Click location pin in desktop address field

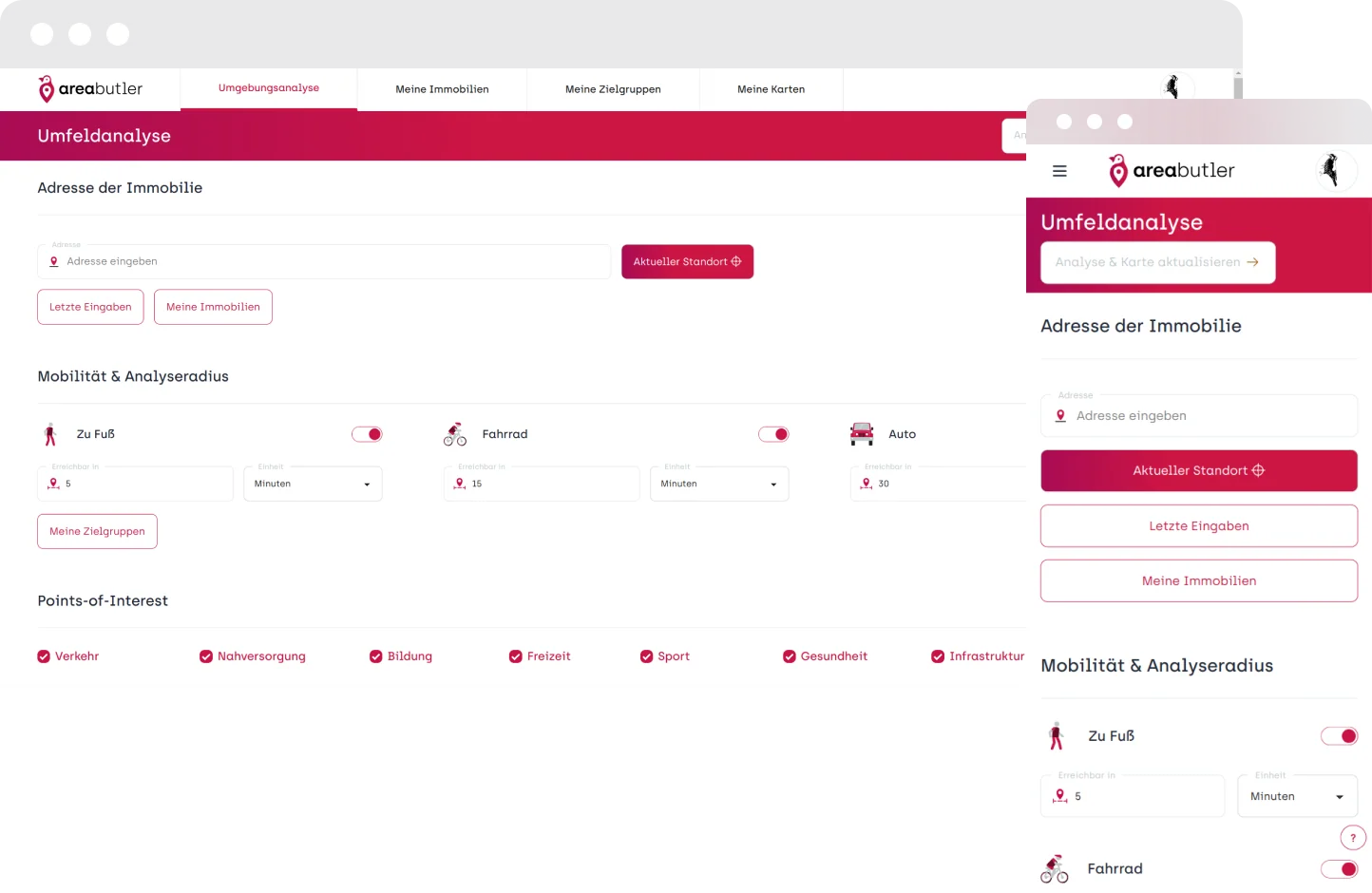click(x=54, y=261)
